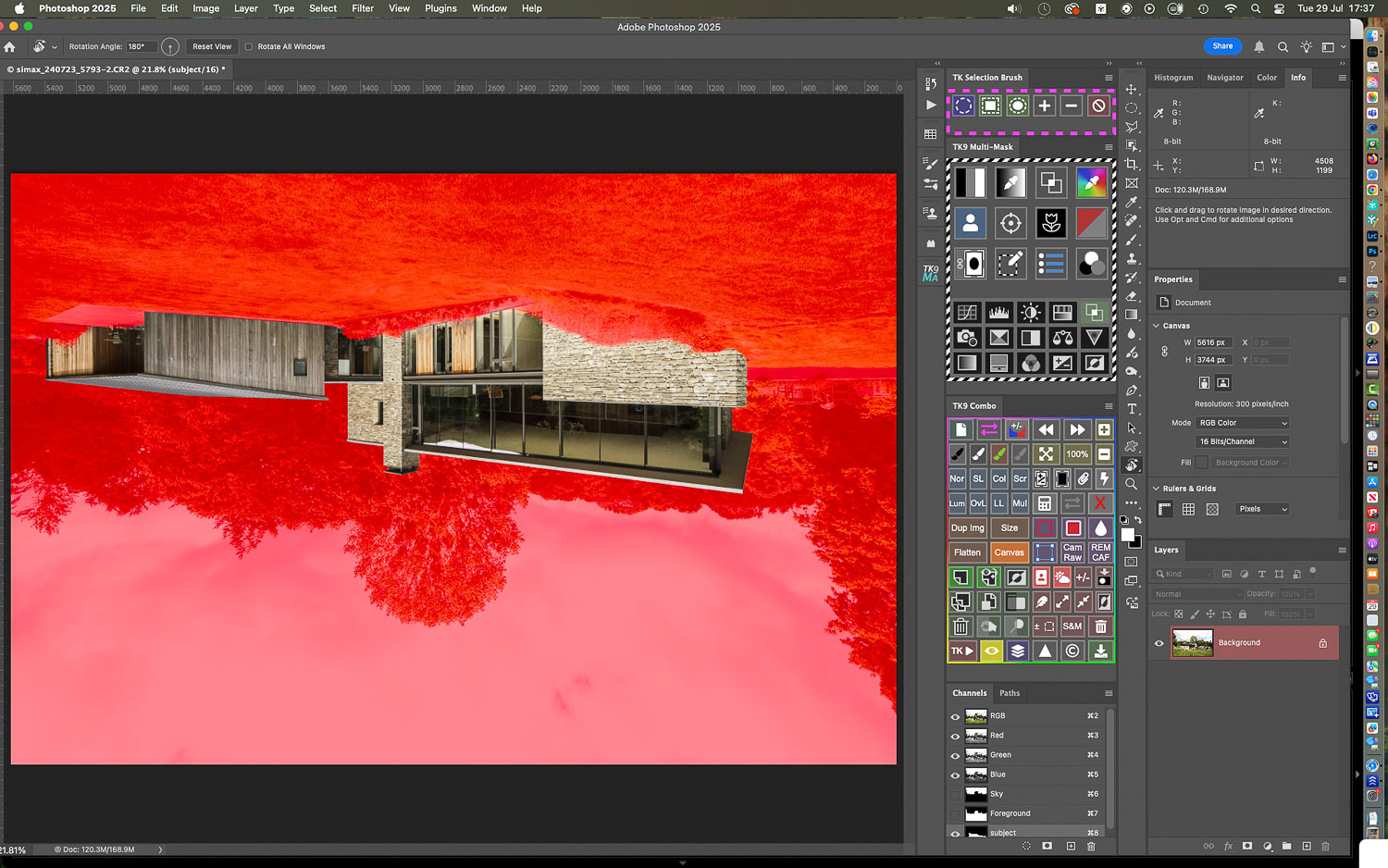Click the balance scales adjustment icon

[1062, 338]
